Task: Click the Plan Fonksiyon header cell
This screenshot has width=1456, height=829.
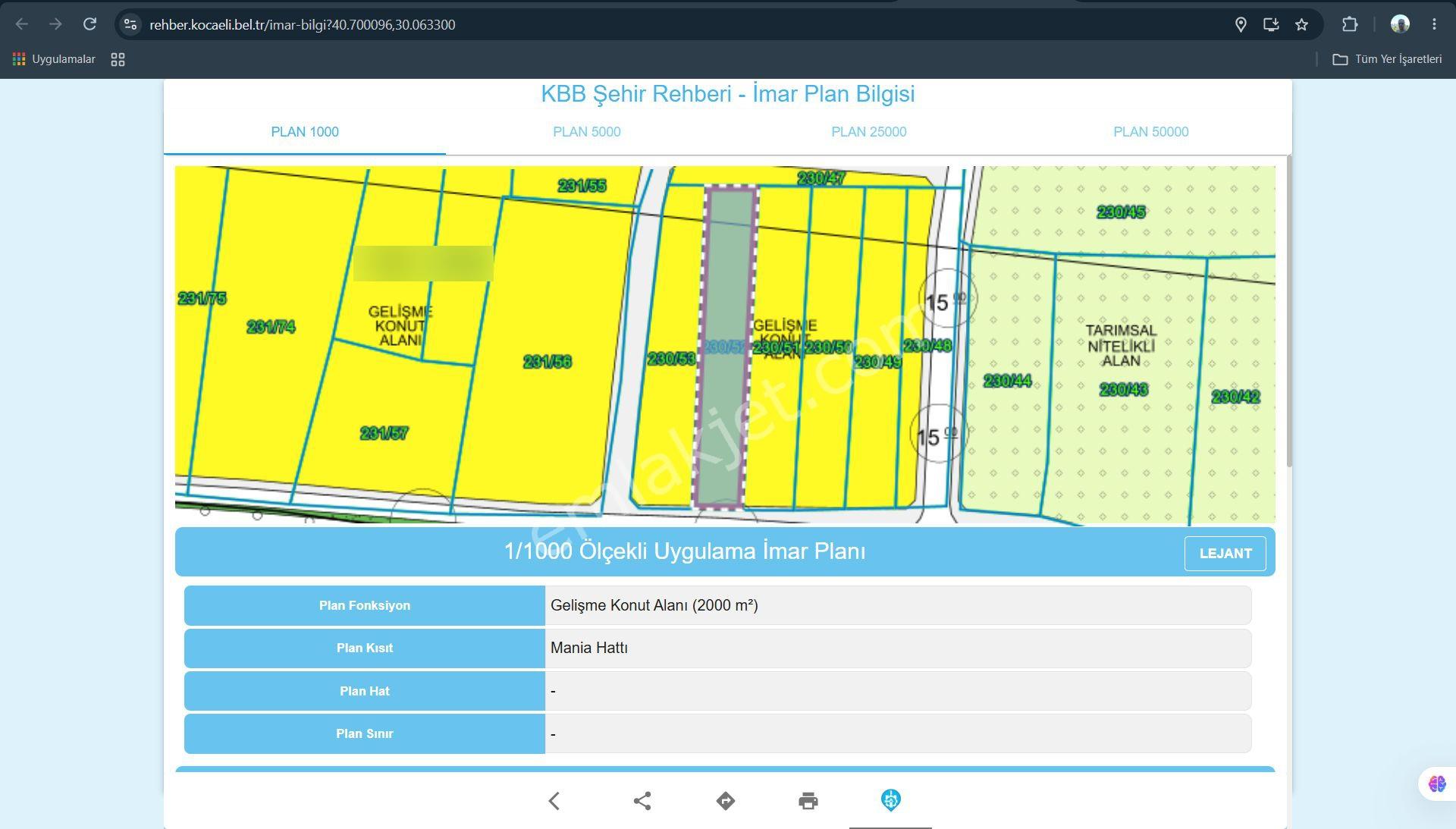Action: pos(365,605)
